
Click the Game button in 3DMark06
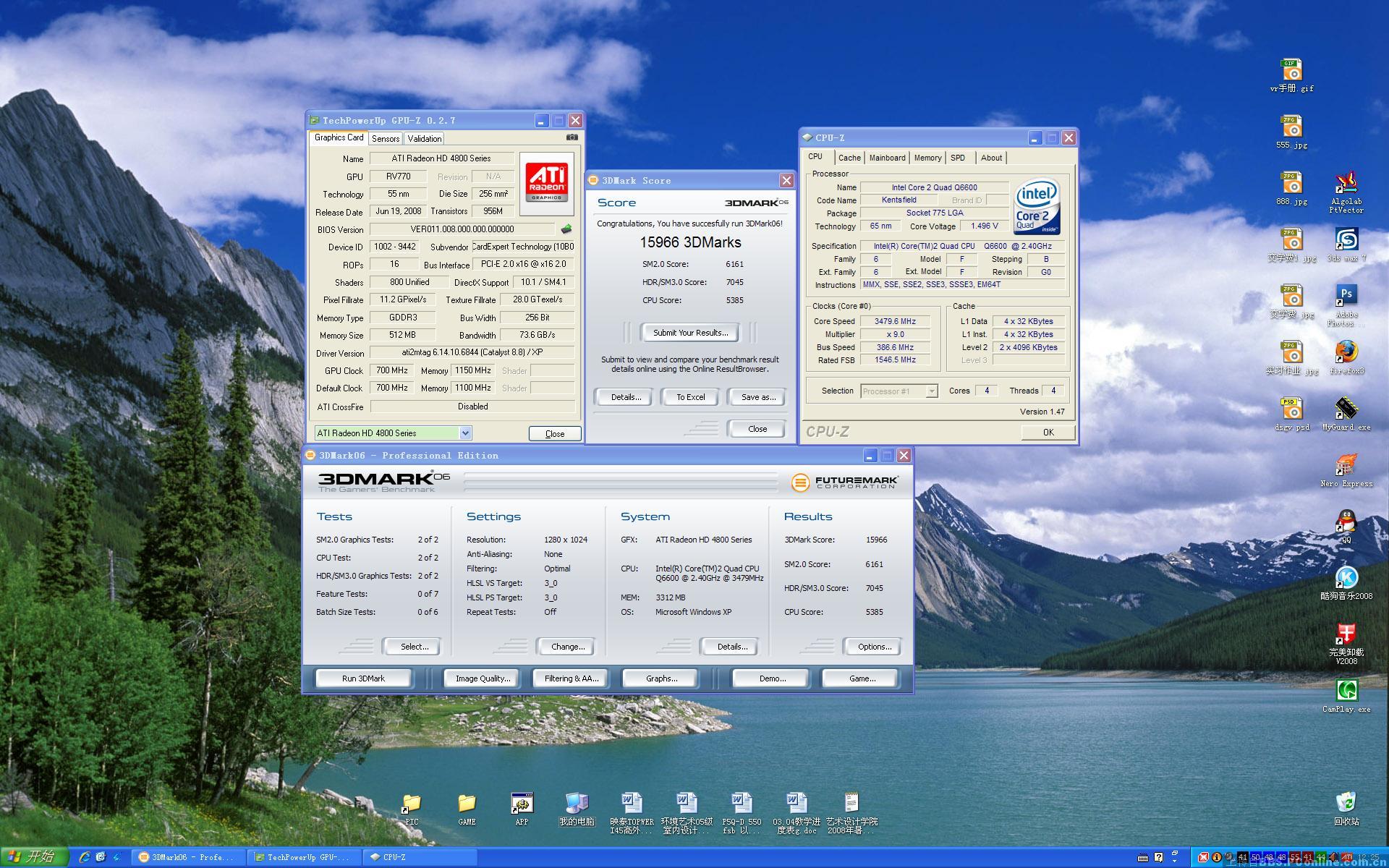862,678
